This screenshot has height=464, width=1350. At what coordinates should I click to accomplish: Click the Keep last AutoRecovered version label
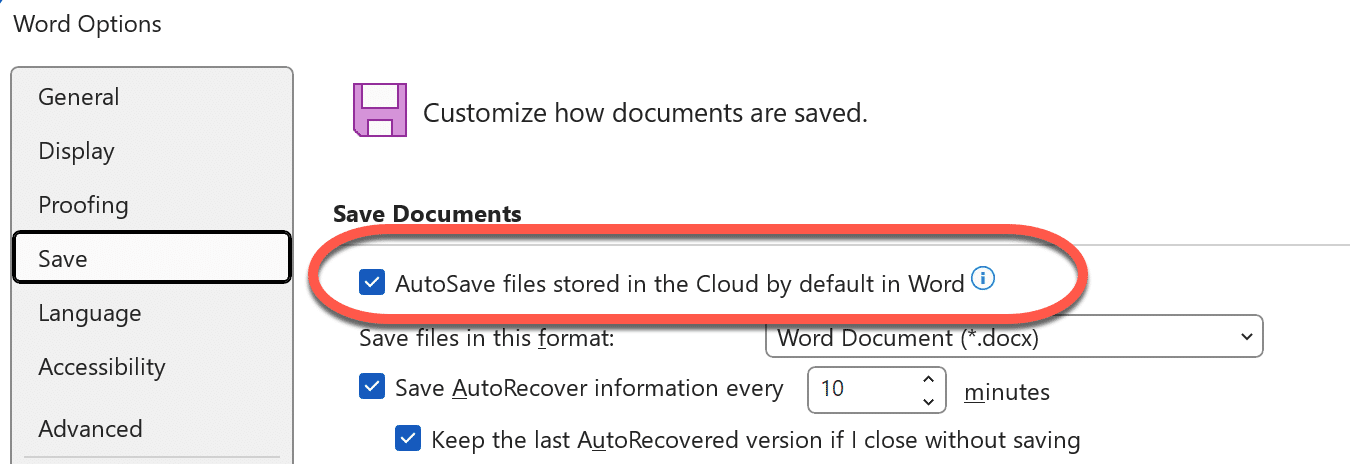[x=756, y=439]
